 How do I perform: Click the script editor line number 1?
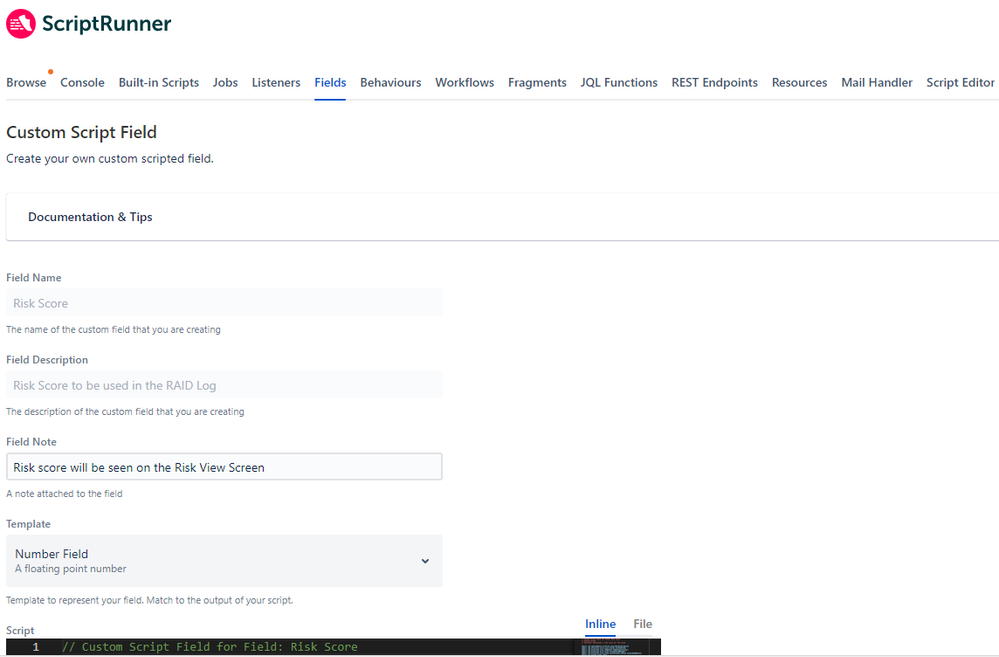pos(36,647)
